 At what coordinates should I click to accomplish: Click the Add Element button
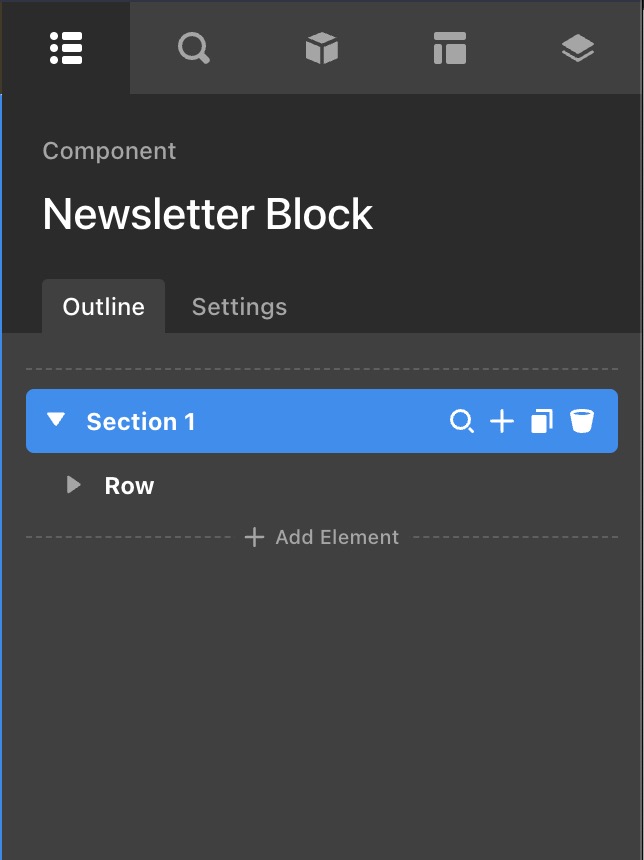coord(322,538)
